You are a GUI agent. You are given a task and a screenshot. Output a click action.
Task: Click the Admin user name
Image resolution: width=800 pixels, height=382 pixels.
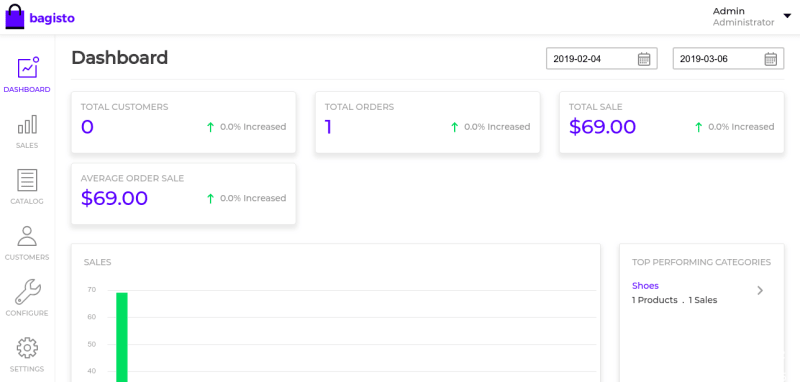(729, 11)
